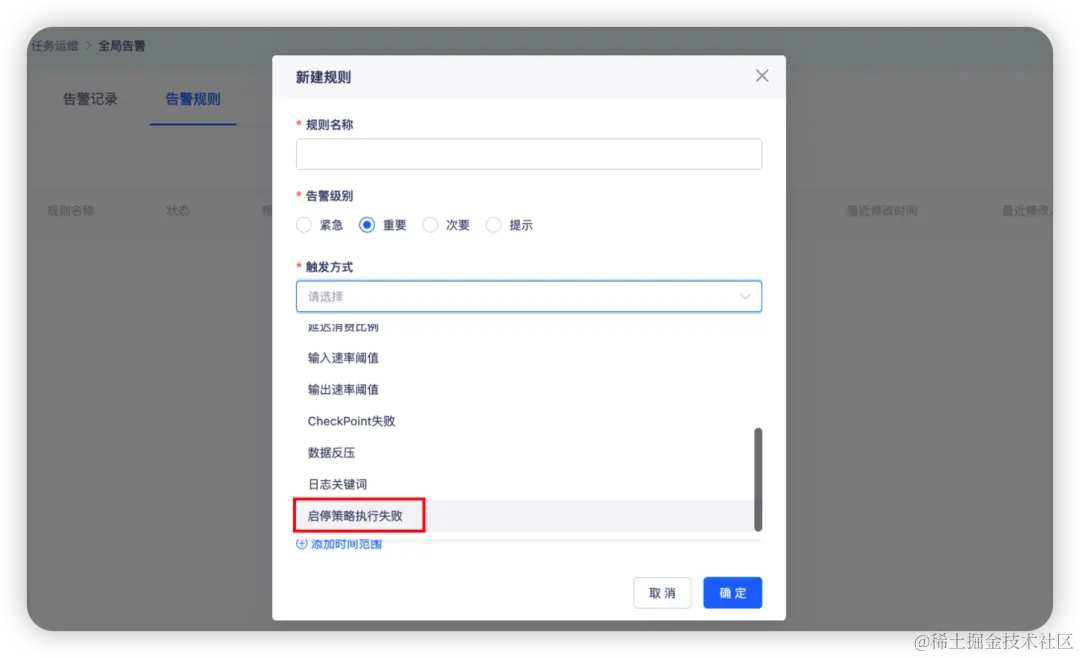Select the 提示 alert level radio
Screen dimensions: 1080x658
tap(493, 225)
